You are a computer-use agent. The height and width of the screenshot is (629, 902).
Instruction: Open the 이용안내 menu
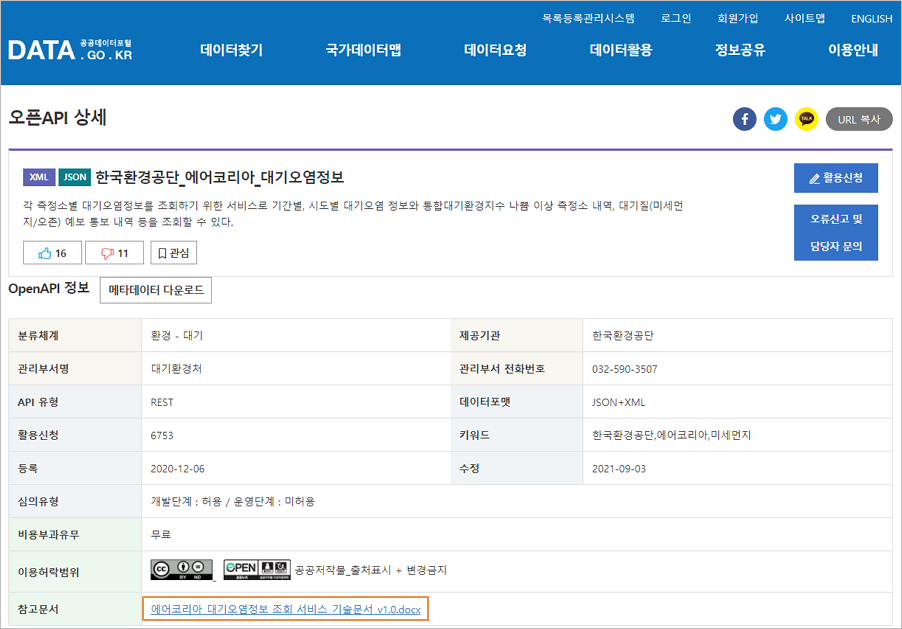(853, 50)
